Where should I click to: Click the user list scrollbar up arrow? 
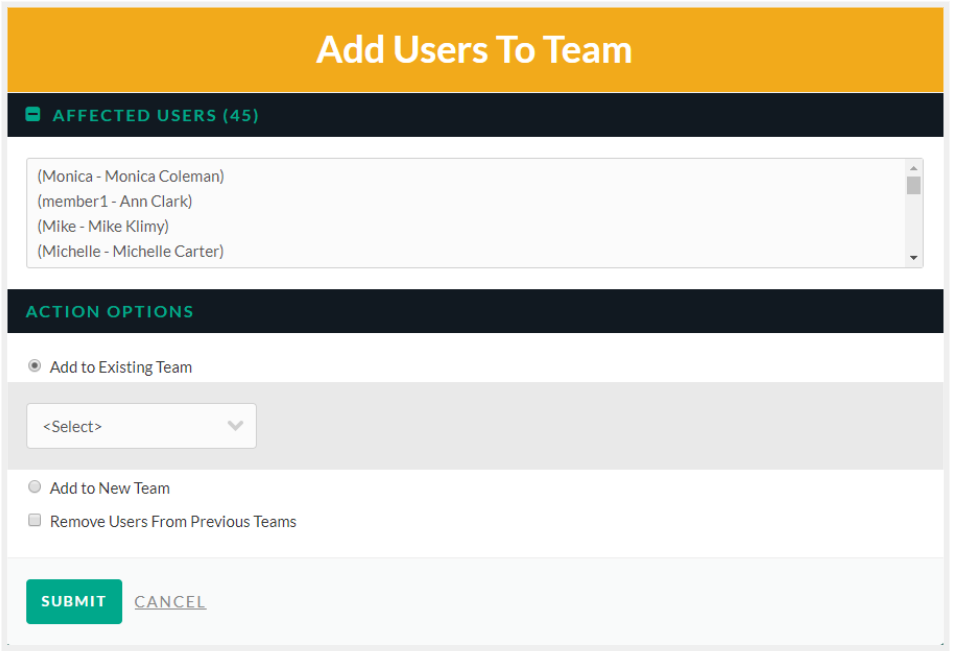pyautogui.click(x=913, y=168)
